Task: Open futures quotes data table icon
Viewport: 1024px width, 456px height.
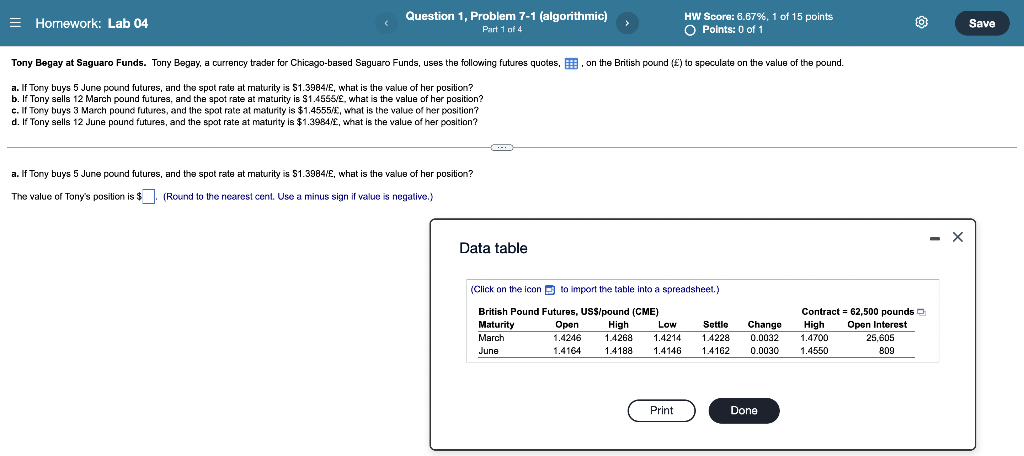Action: click(571, 63)
